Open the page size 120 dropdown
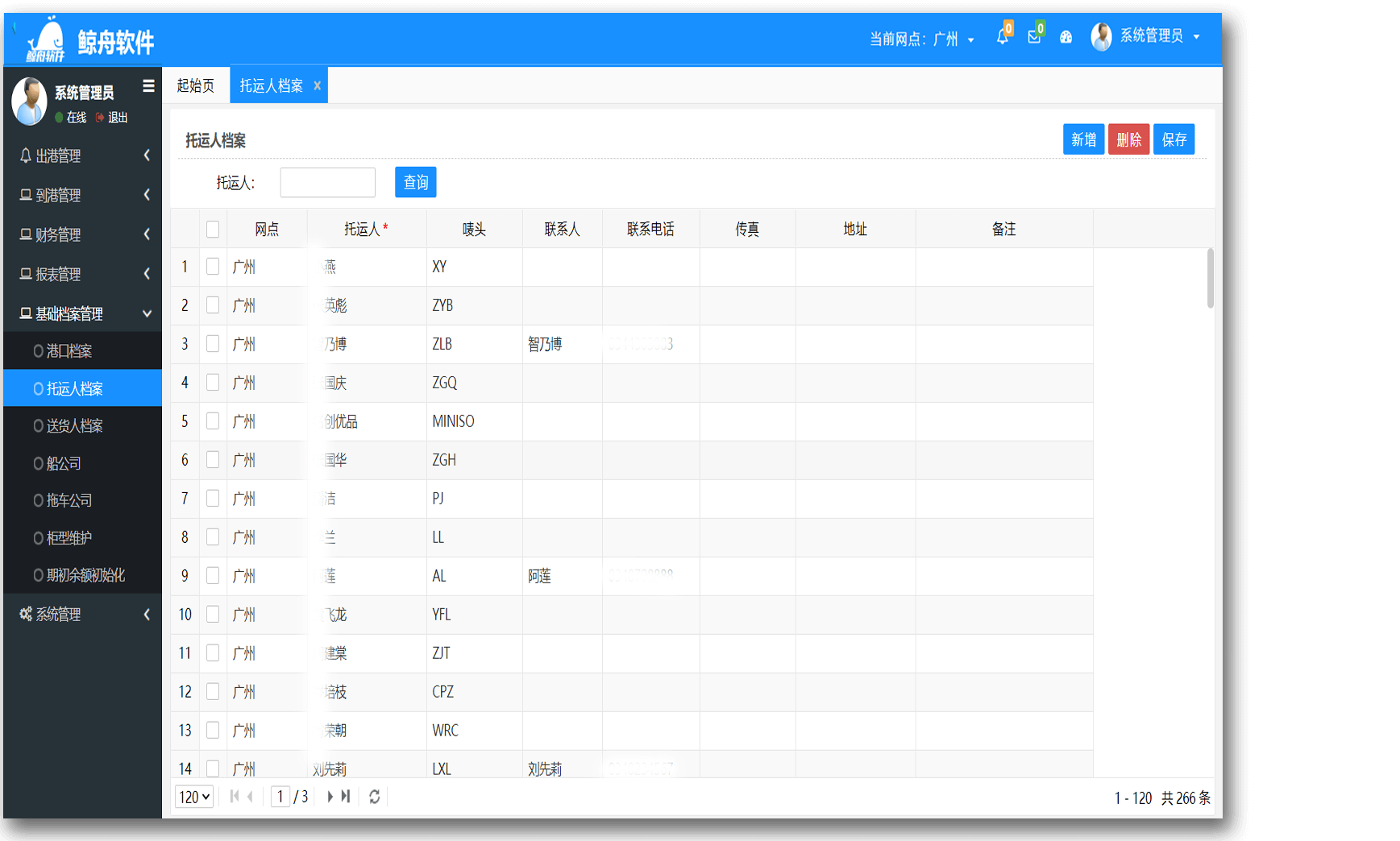This screenshot has height=841, width=1400. point(194,797)
